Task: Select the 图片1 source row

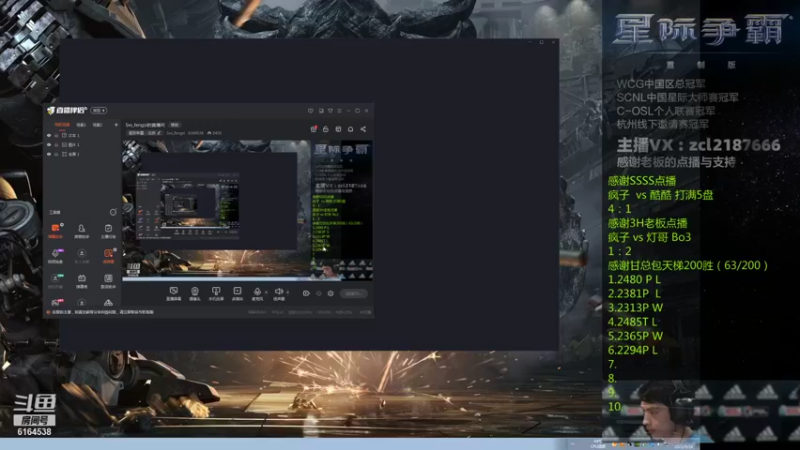Action: pyautogui.click(x=83, y=145)
